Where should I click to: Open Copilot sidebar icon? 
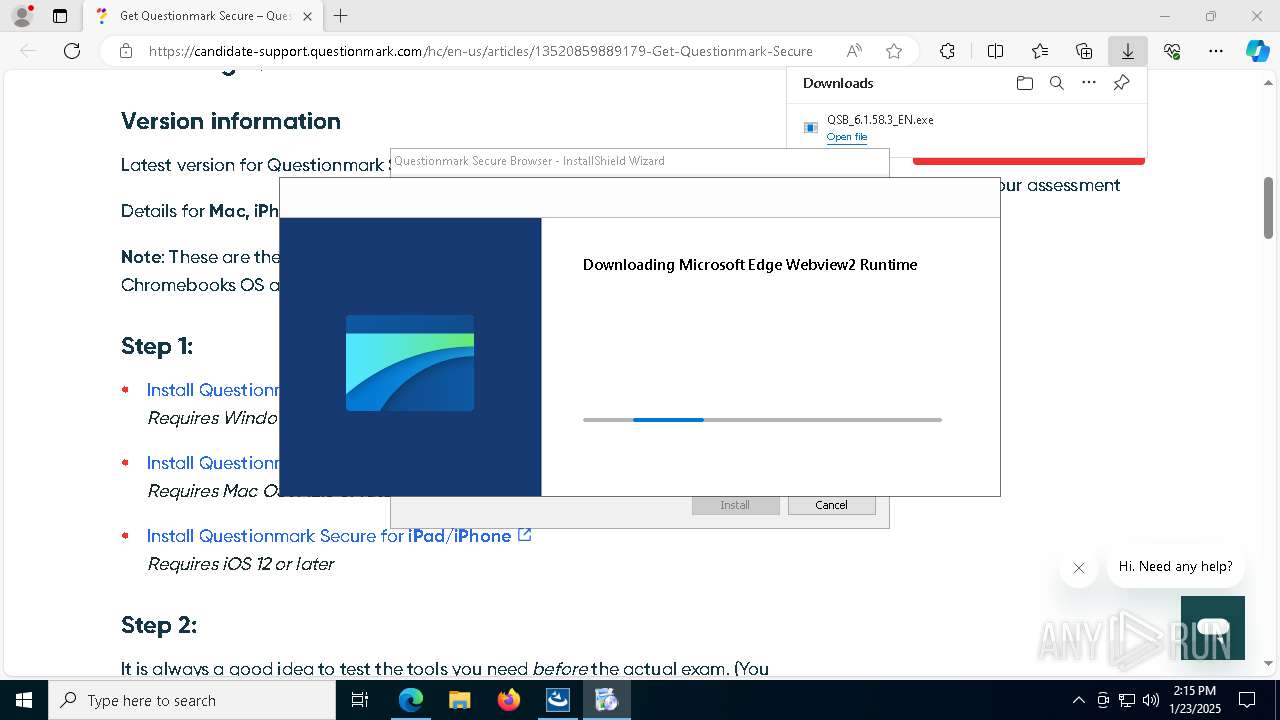pos(1257,51)
